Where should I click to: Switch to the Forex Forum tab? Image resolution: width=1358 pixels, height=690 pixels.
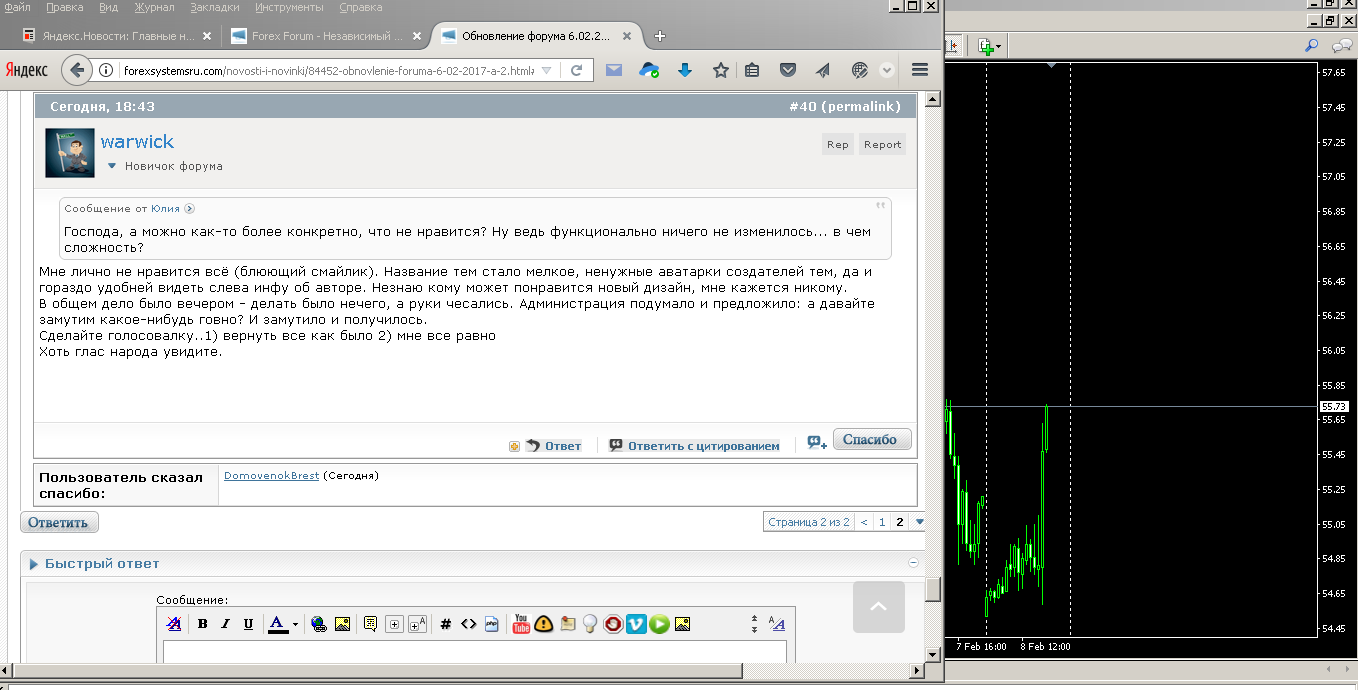pos(316,36)
